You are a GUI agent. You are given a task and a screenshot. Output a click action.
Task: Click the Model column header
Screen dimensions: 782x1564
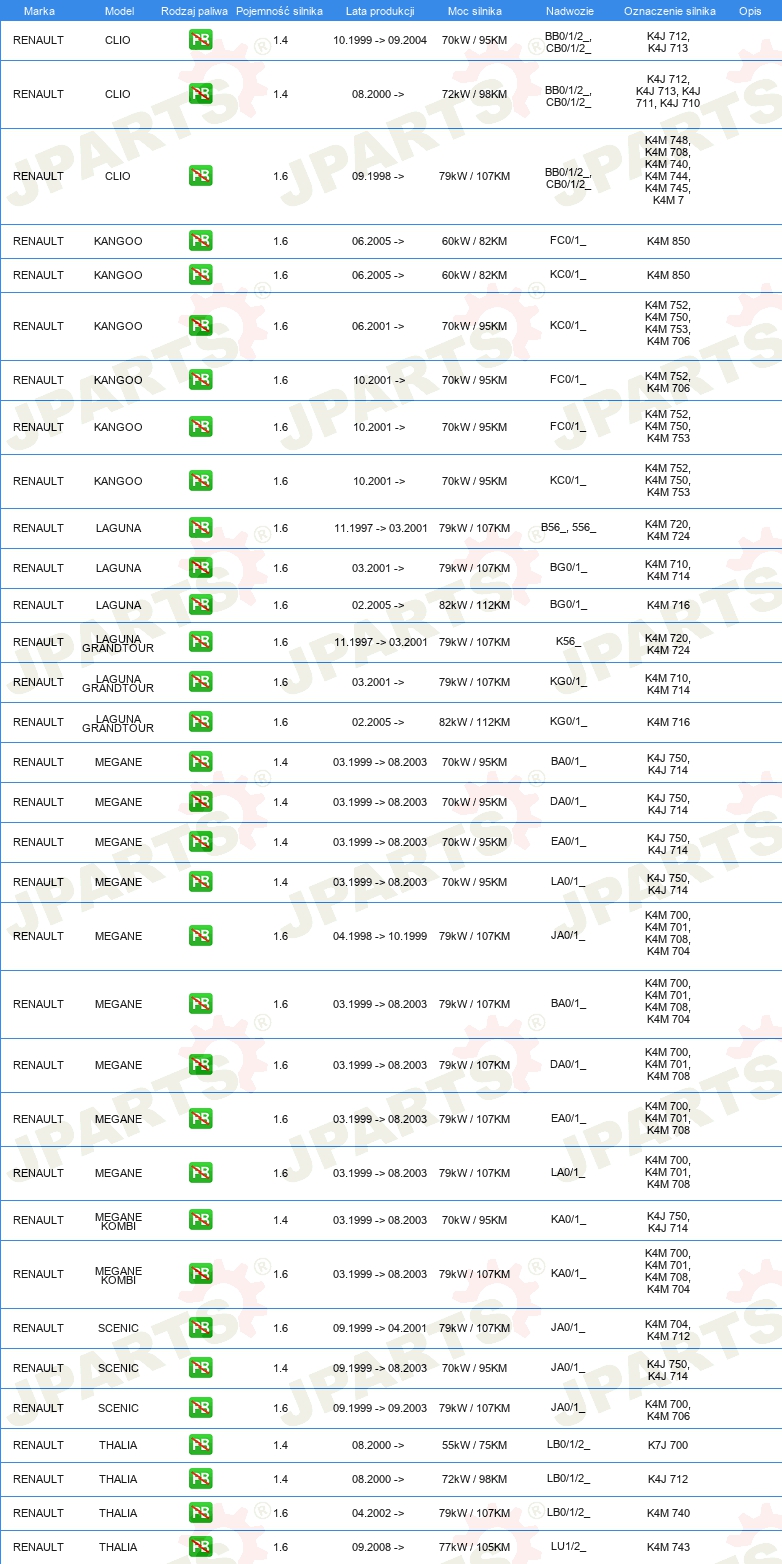(x=119, y=11)
